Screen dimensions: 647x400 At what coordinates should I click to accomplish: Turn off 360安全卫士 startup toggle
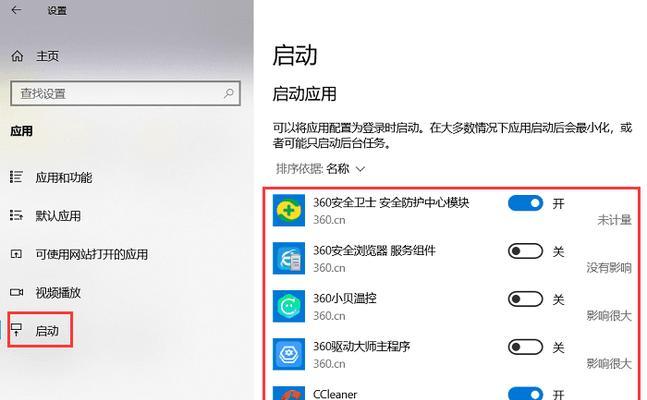[x=525, y=203]
